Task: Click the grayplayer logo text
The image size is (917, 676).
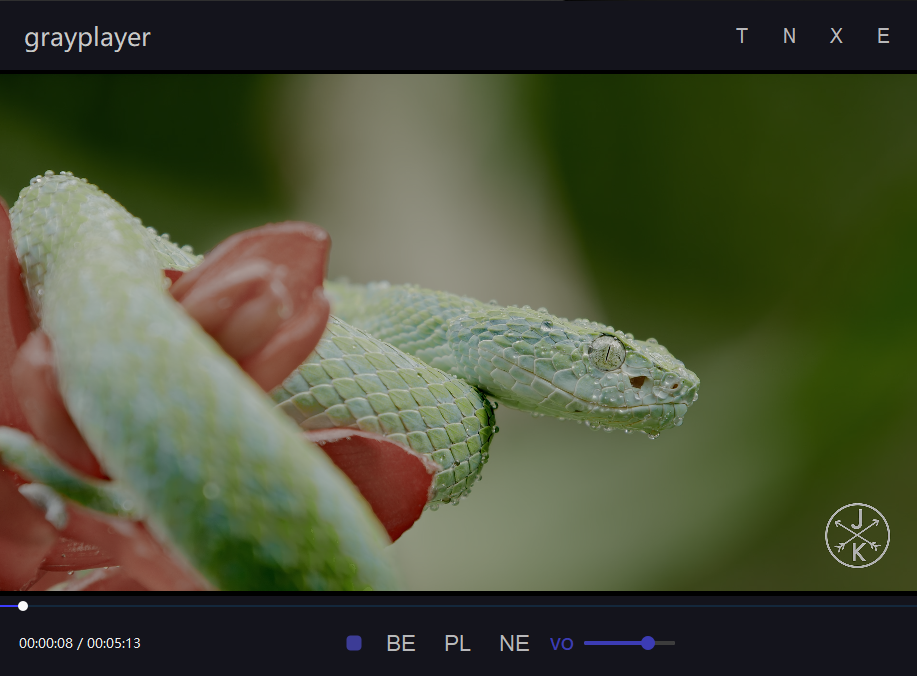Action: click(x=87, y=37)
